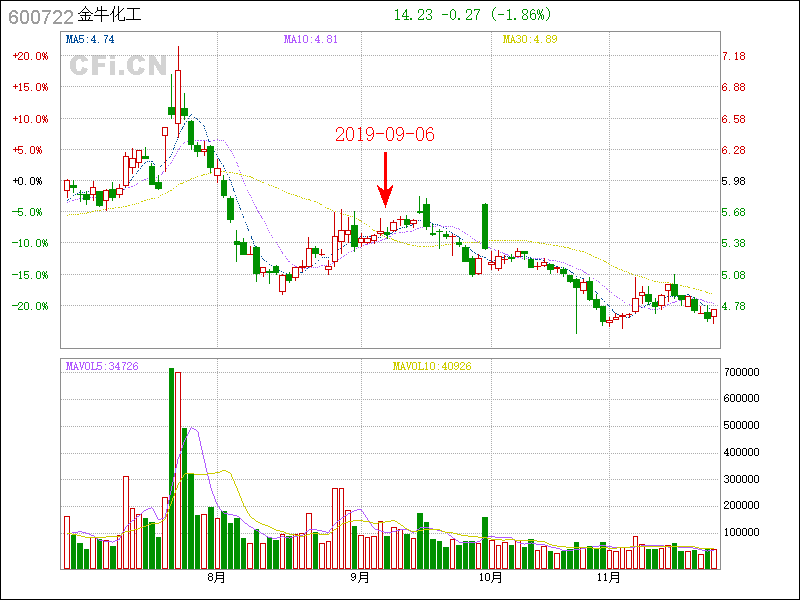Click the -20.0% percentage axis label
Viewport: 800px width, 600px height.
tap(30, 306)
